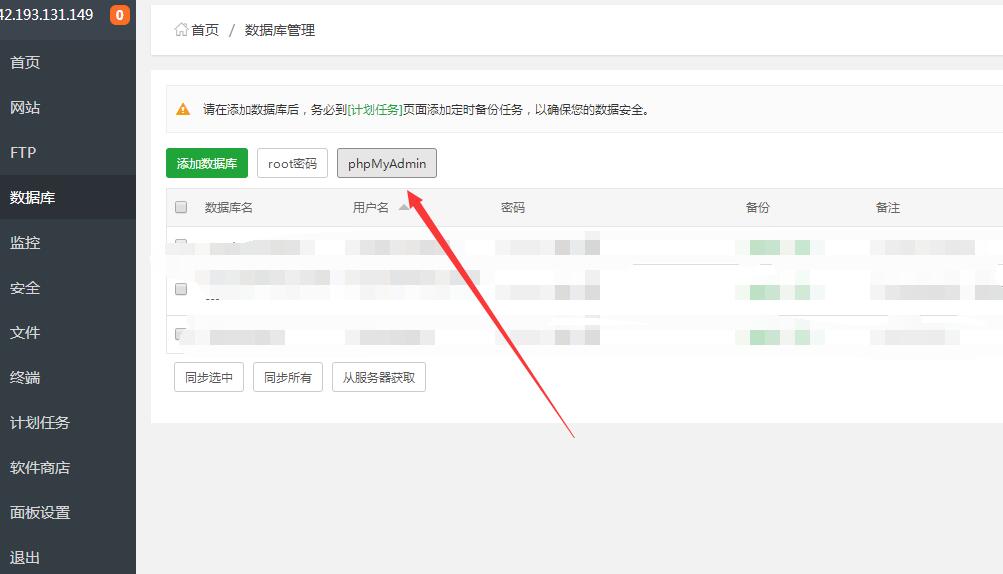Viewport: 1003px width, 574px height.
Task: Open 面板设置 in the sidebar
Action: point(40,513)
